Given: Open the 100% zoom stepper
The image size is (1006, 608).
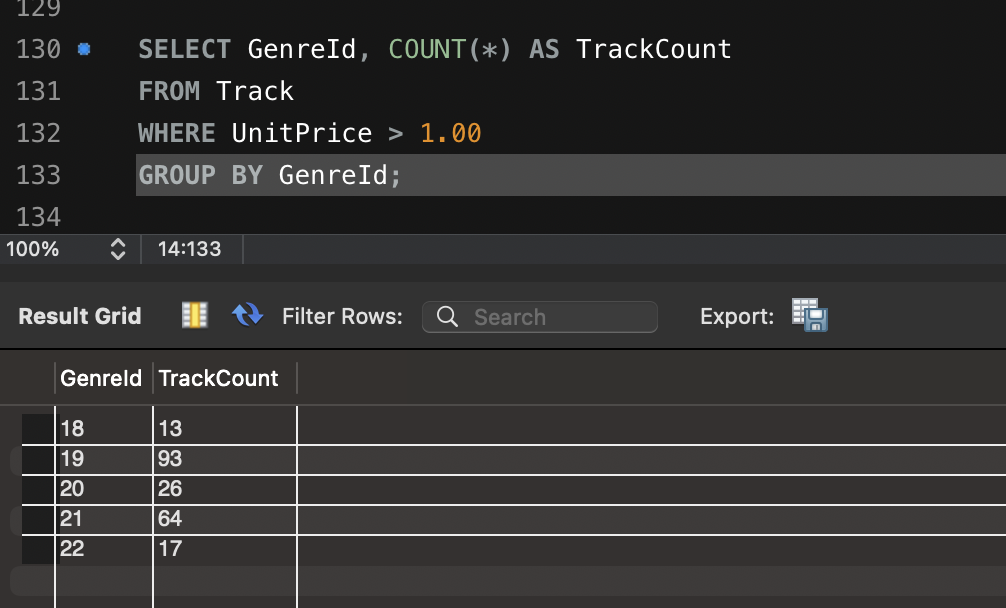Looking at the screenshot, I should tap(117, 249).
